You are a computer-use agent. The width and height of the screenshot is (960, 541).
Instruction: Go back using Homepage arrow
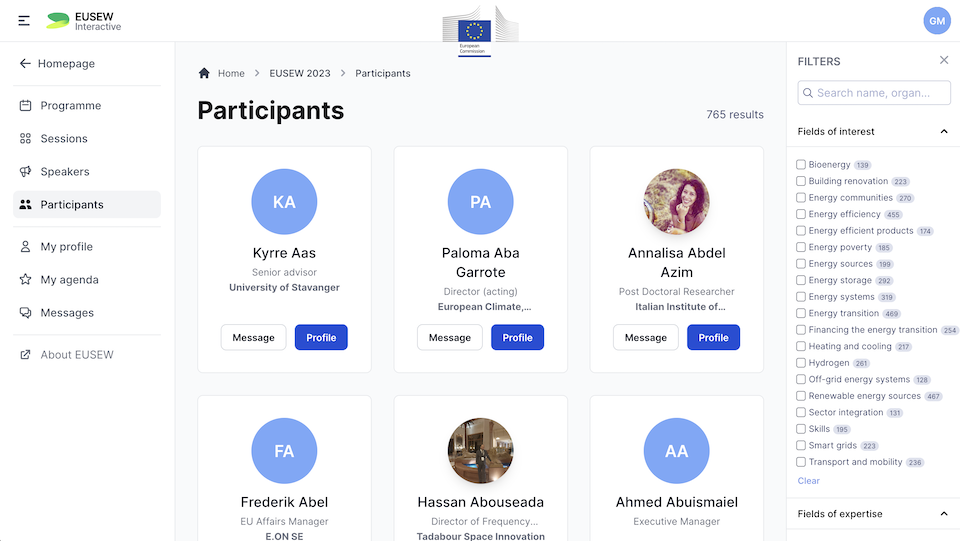[25, 64]
